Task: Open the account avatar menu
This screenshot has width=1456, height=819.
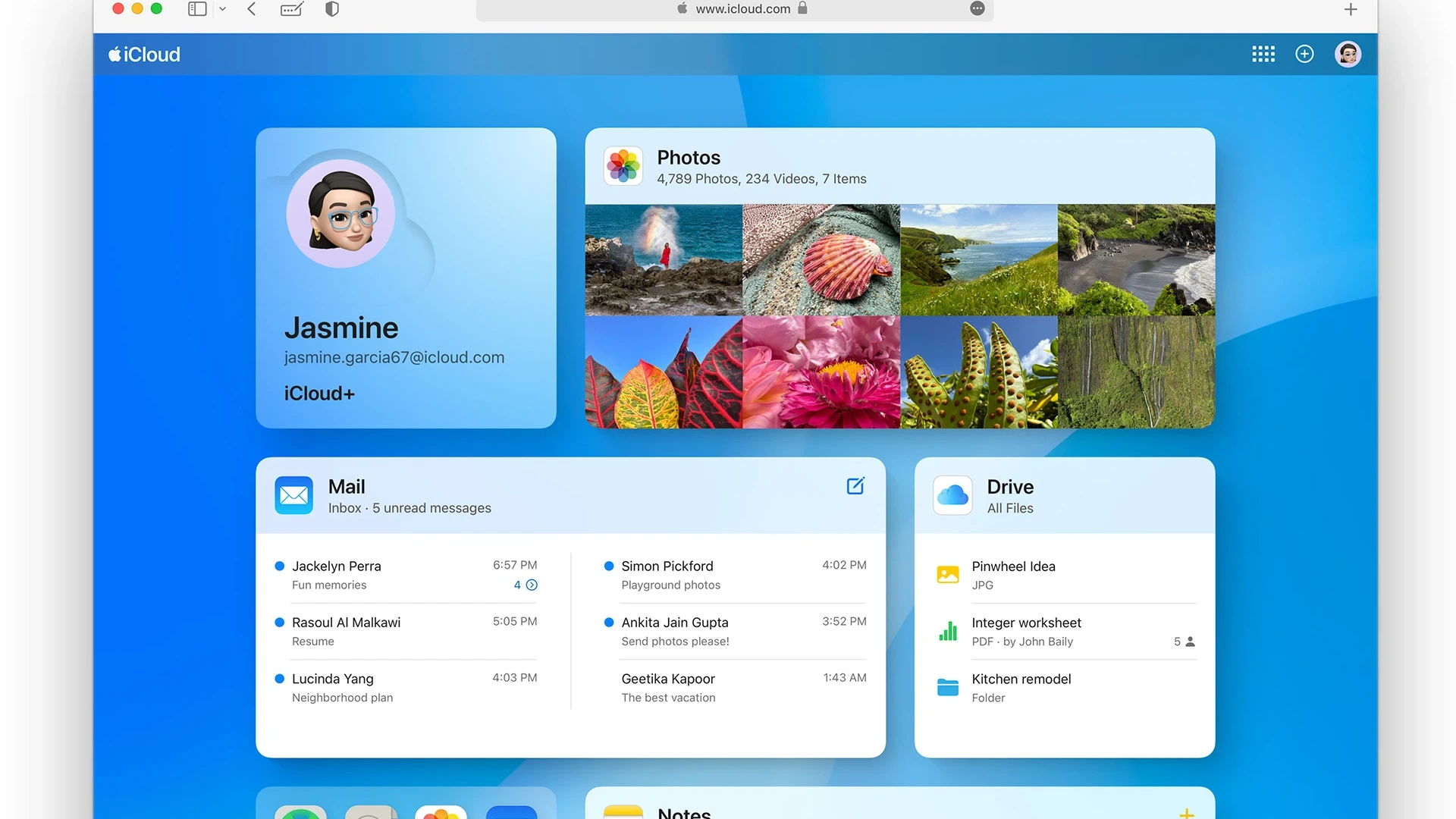Action: click(1348, 54)
